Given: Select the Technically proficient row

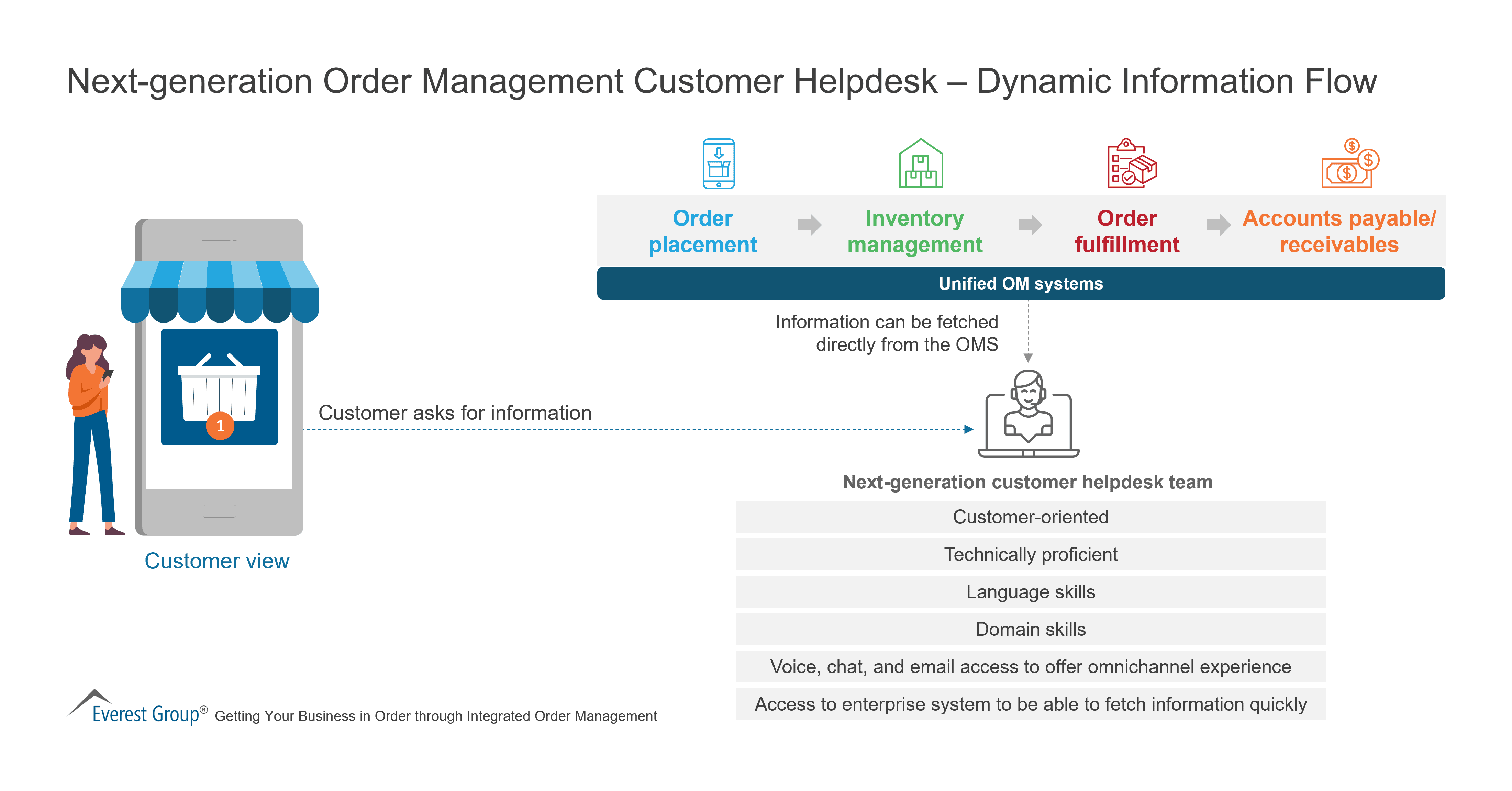Looking at the screenshot, I should [1031, 554].
